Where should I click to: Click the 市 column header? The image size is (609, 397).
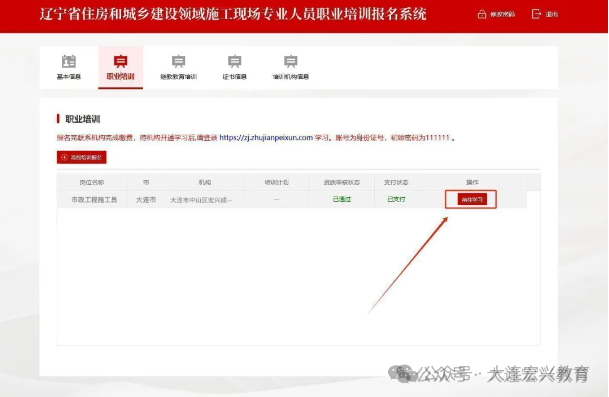pyautogui.click(x=146, y=182)
